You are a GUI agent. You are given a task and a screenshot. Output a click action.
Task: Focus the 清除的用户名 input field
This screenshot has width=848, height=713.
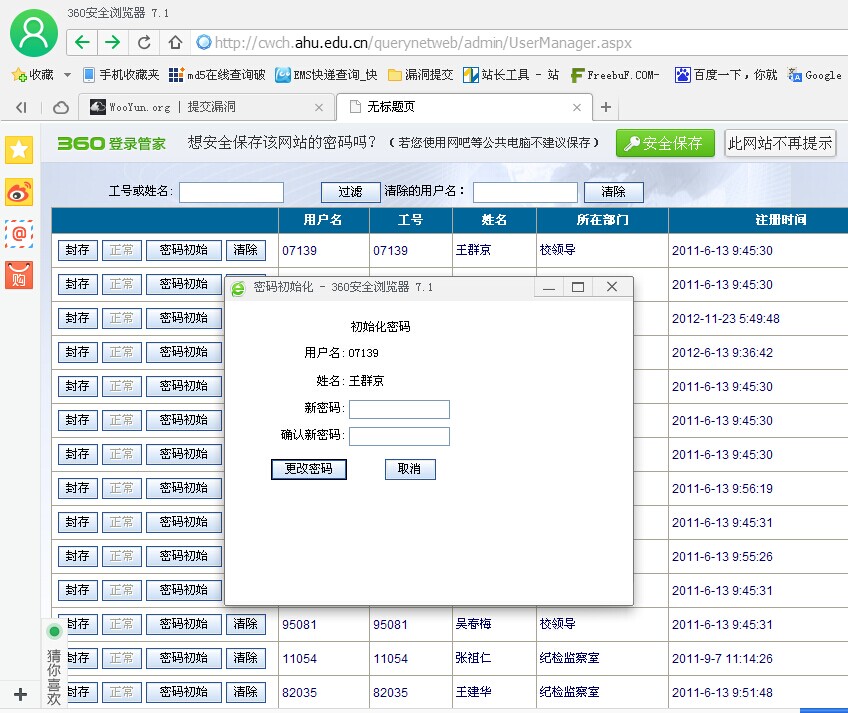(525, 192)
